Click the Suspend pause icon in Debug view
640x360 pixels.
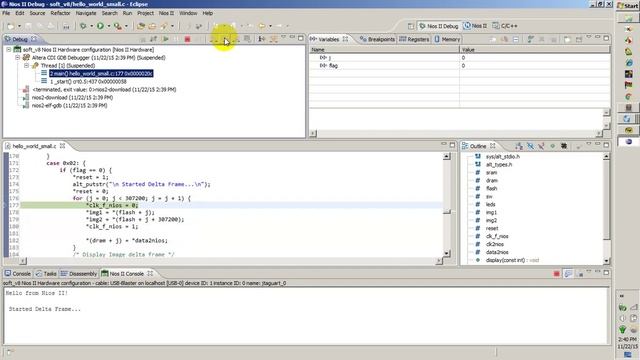click(x=176, y=39)
